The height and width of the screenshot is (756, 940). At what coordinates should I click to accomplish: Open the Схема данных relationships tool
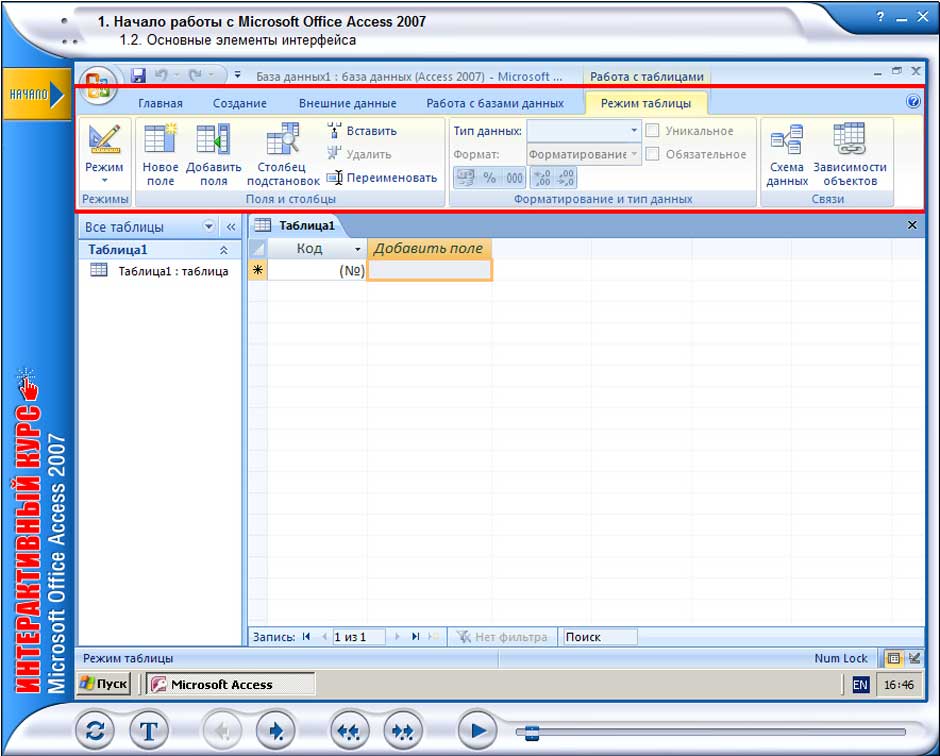[x=787, y=142]
